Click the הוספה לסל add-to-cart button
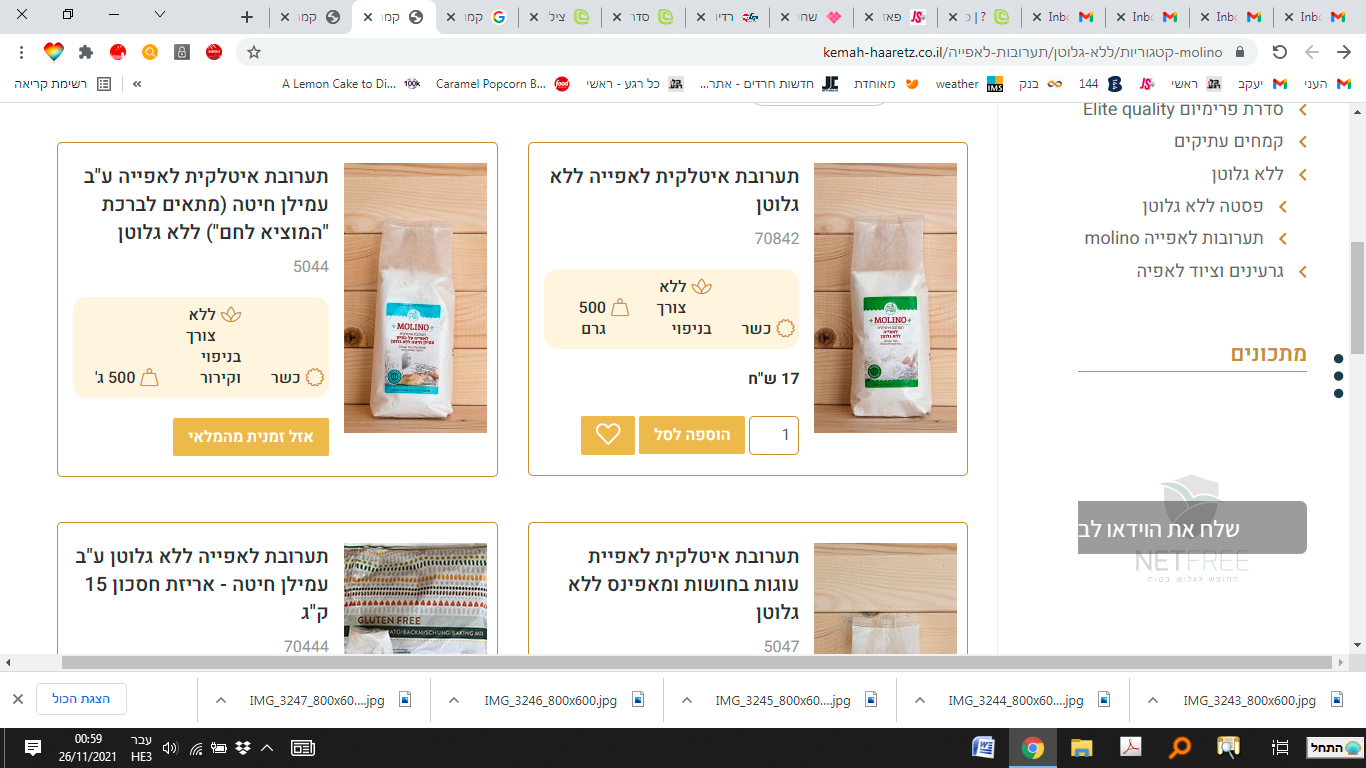1366x768 pixels. tap(692, 435)
